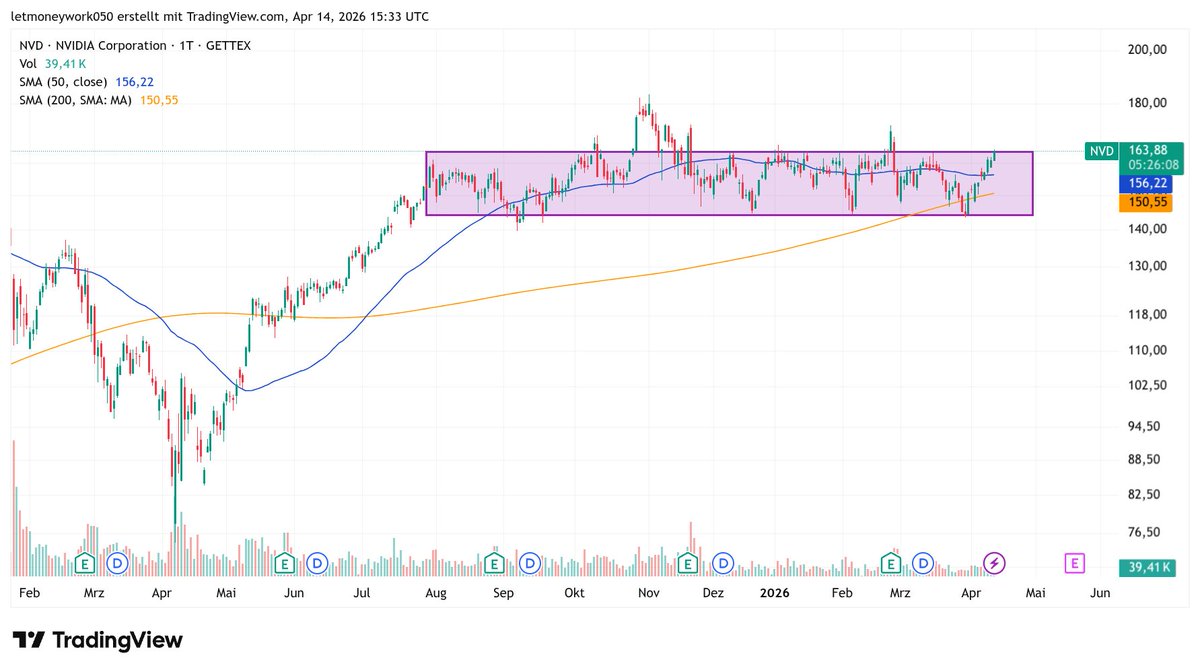Click the current price label 163,88
The width and height of the screenshot is (1200, 672).
(1148, 150)
